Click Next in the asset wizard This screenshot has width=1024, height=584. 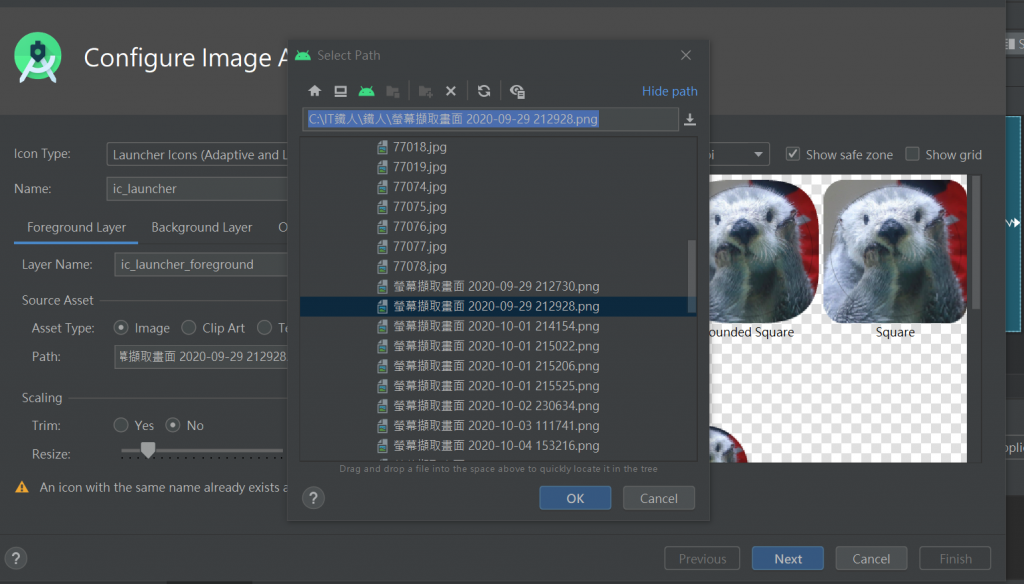pyautogui.click(x=788, y=559)
